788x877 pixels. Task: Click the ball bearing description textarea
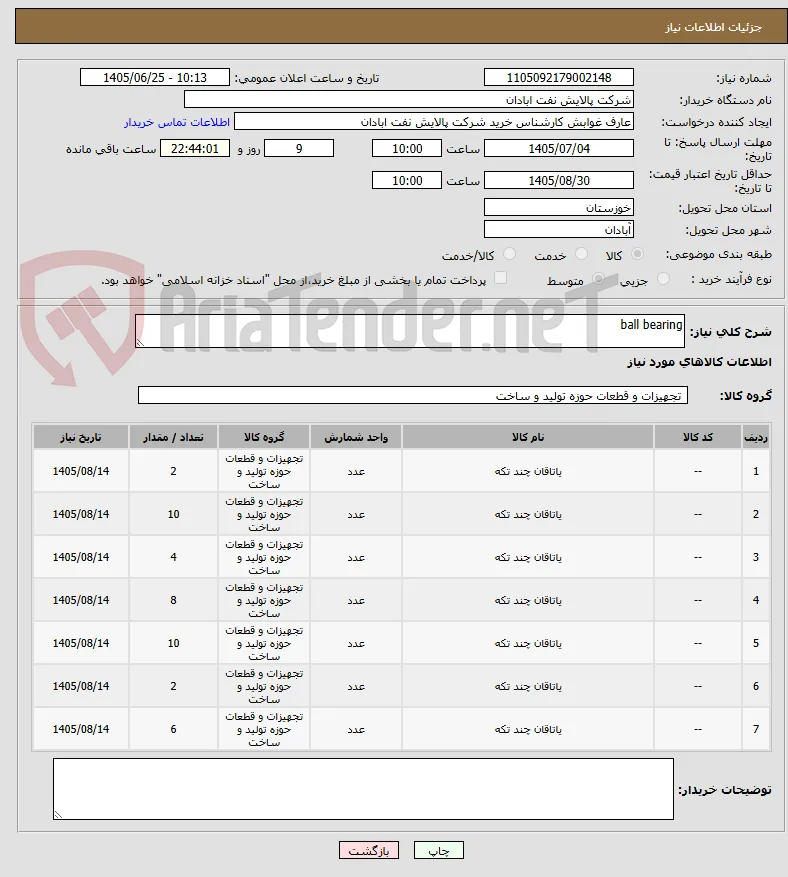410,331
